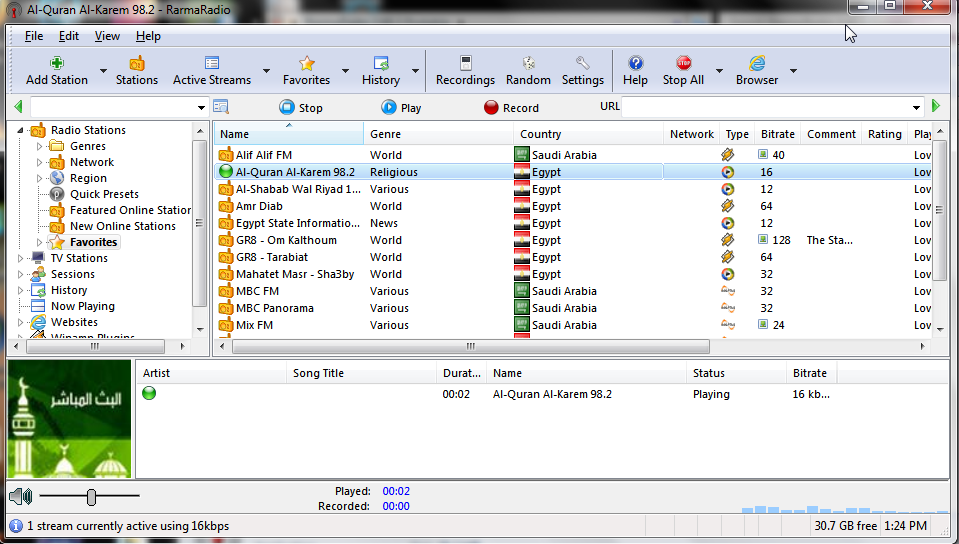Open the Stations toolbar button
The image size is (959, 544).
tap(136, 70)
